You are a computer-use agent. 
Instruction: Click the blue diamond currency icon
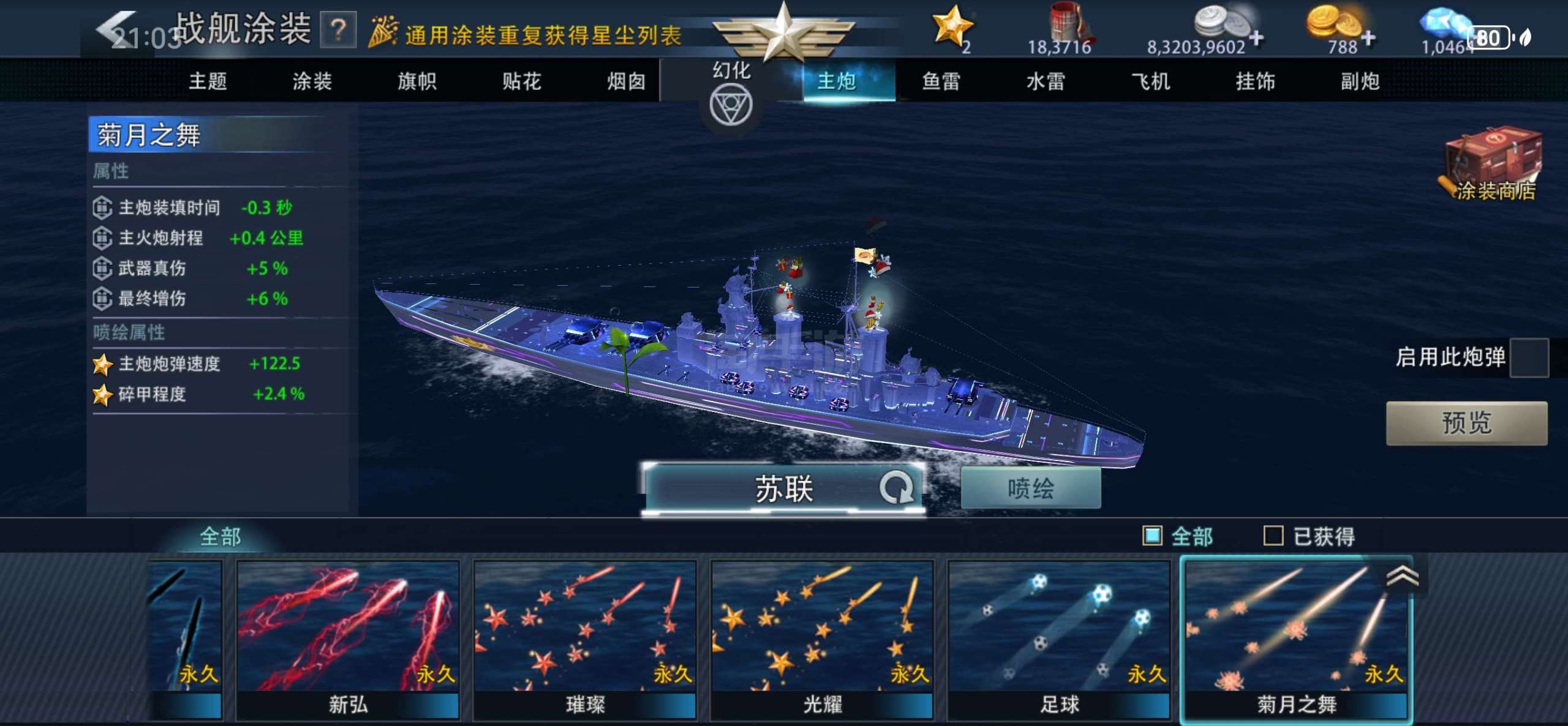[1444, 24]
